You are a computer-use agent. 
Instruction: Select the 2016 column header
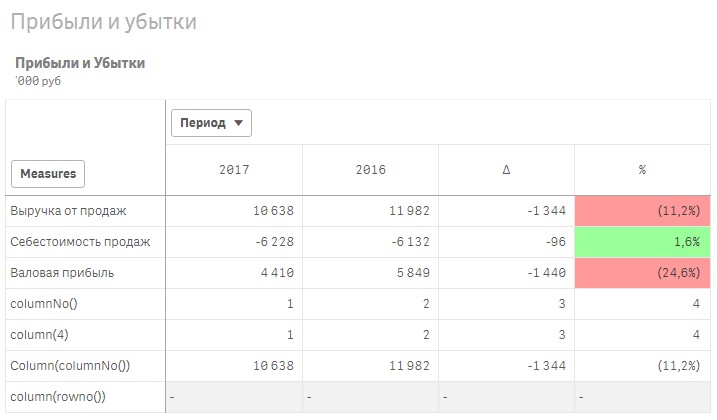coord(370,170)
